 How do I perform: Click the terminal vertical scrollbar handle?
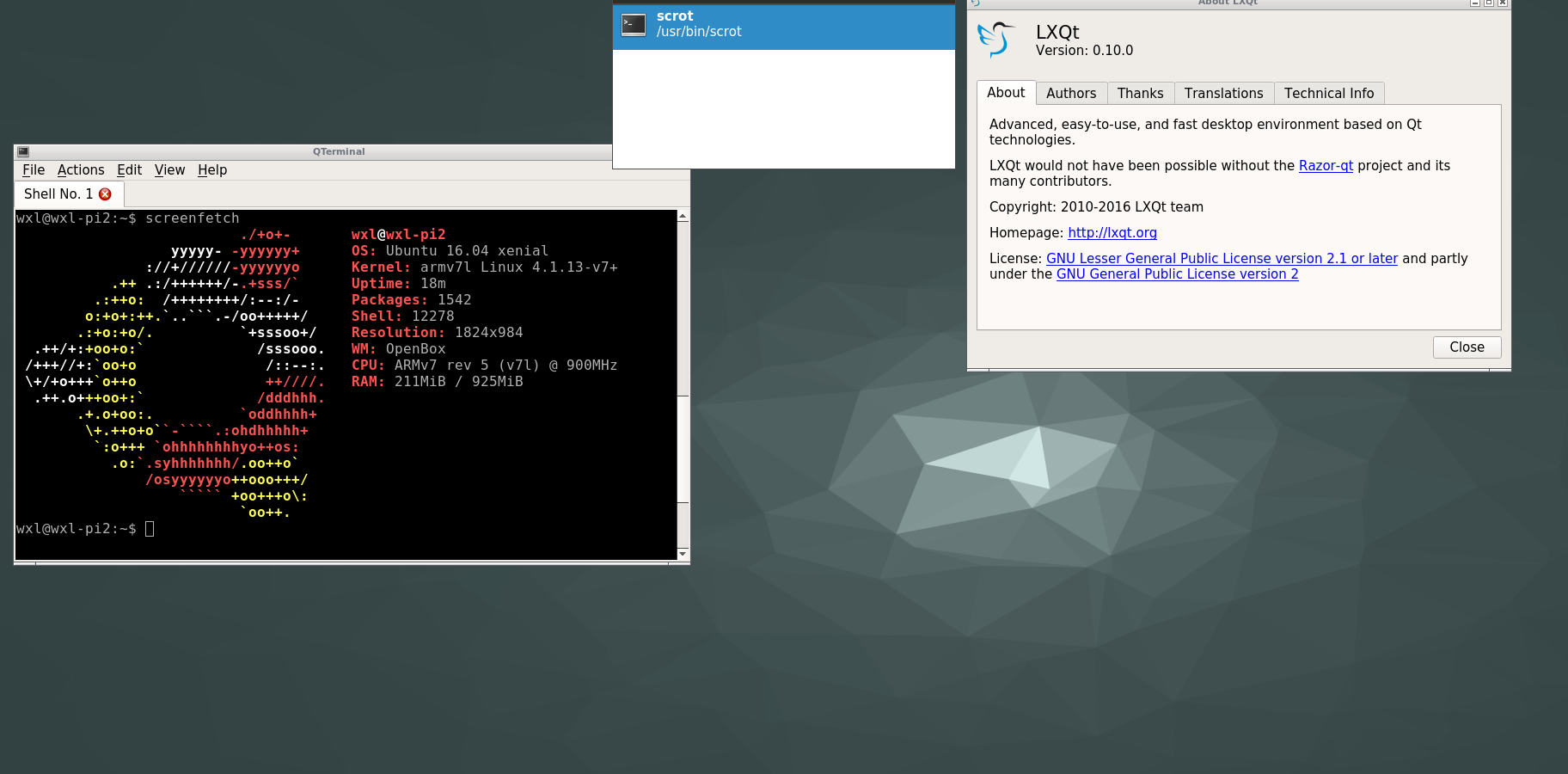click(x=683, y=450)
